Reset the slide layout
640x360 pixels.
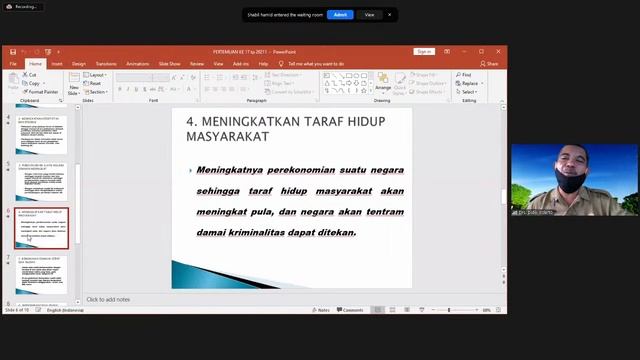(92, 83)
